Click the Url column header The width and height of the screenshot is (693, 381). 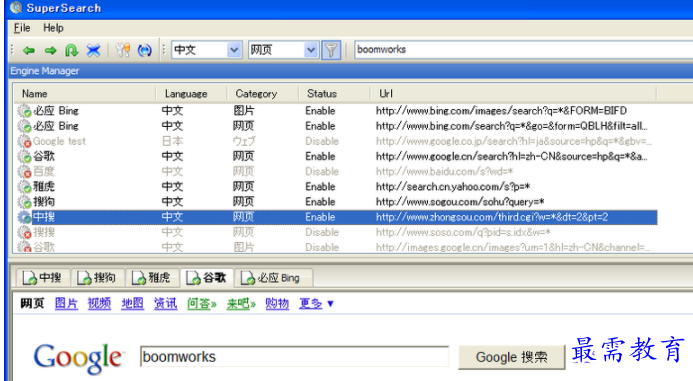tap(513, 94)
